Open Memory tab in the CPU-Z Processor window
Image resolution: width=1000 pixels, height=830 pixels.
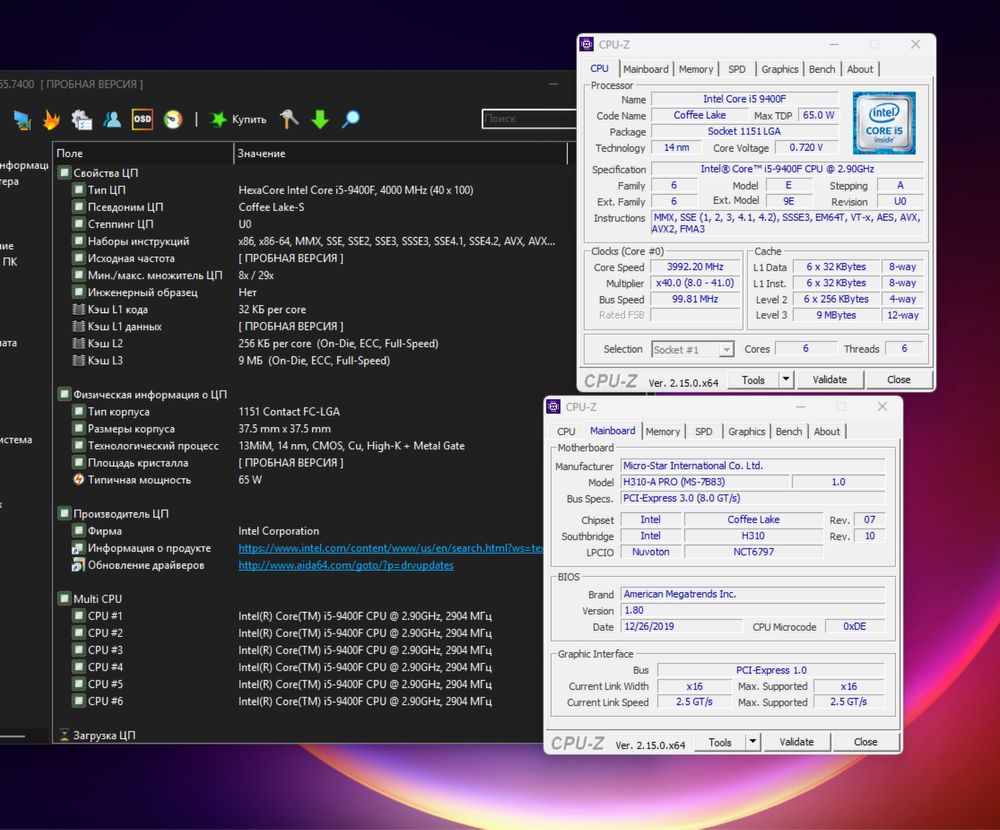pyautogui.click(x=696, y=69)
